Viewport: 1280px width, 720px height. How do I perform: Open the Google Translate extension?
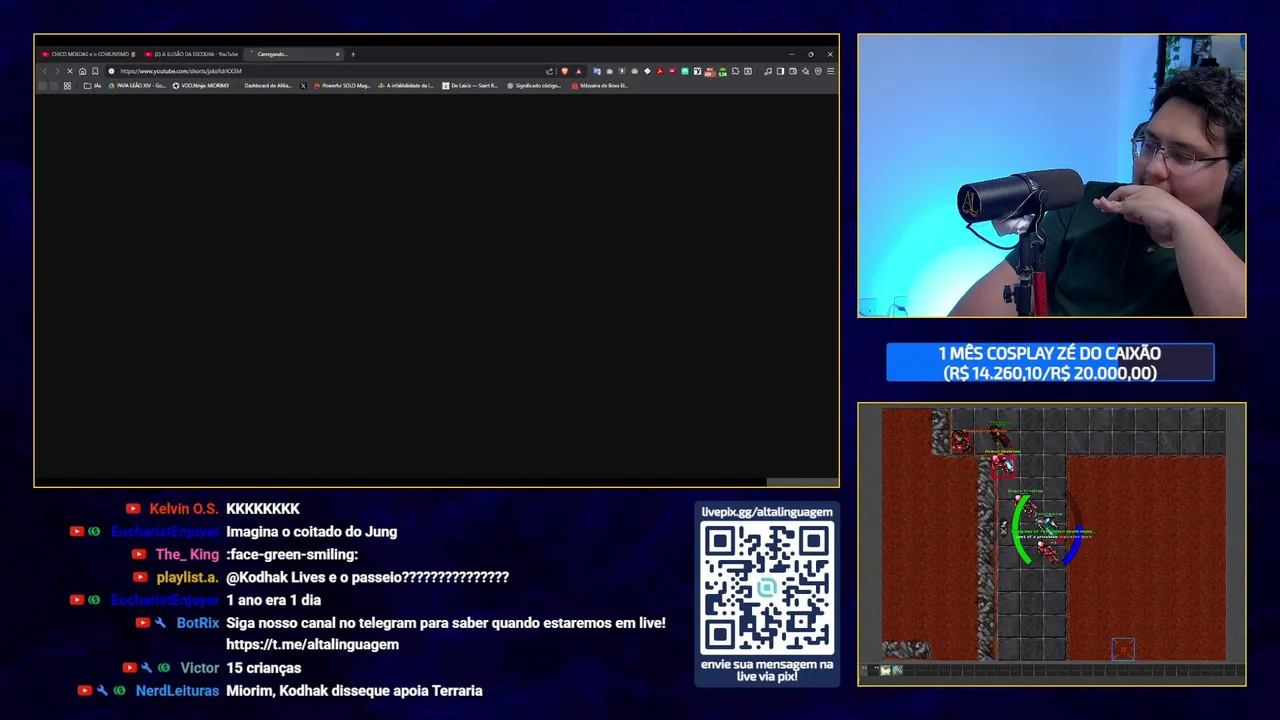pyautogui.click(x=597, y=71)
